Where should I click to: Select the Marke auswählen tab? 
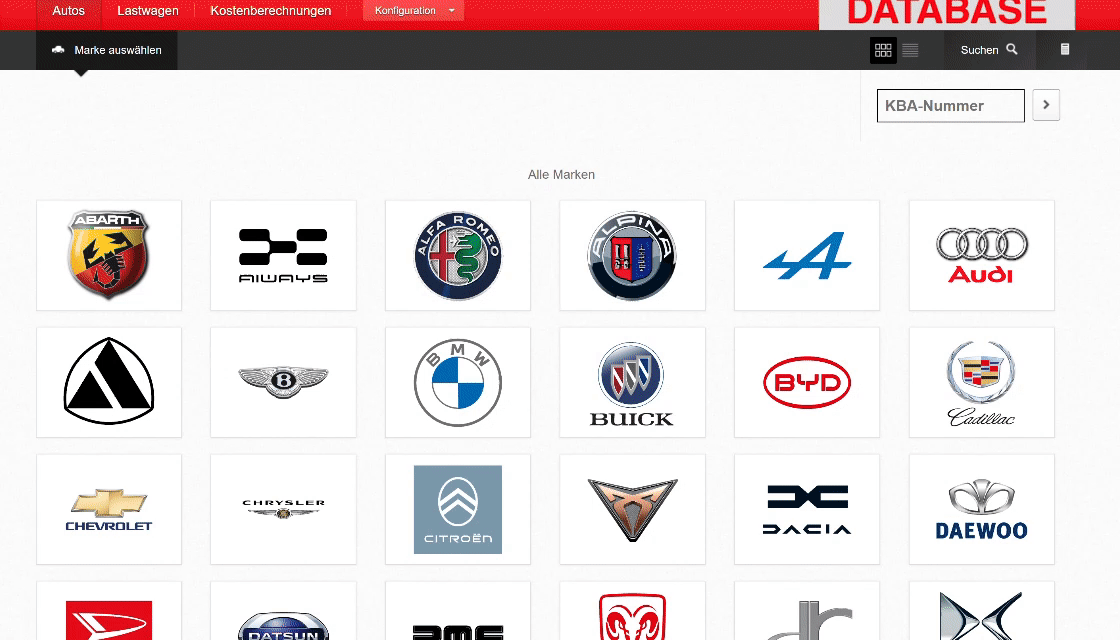pyautogui.click(x=106, y=50)
